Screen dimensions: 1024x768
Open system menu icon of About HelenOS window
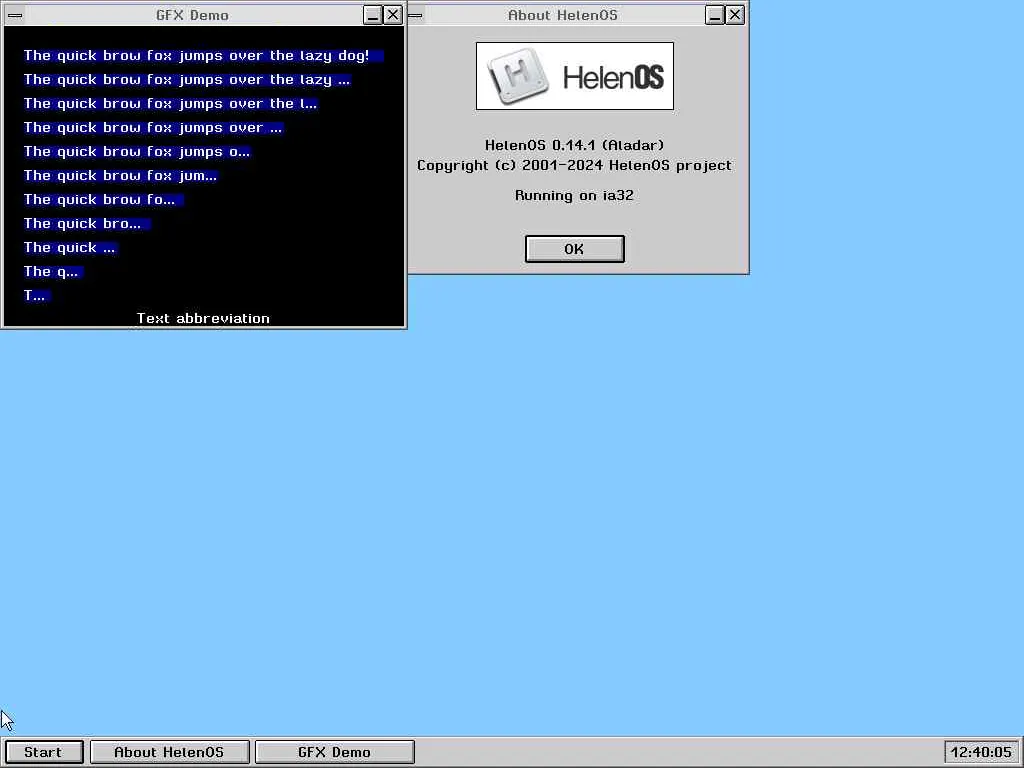[x=415, y=15]
